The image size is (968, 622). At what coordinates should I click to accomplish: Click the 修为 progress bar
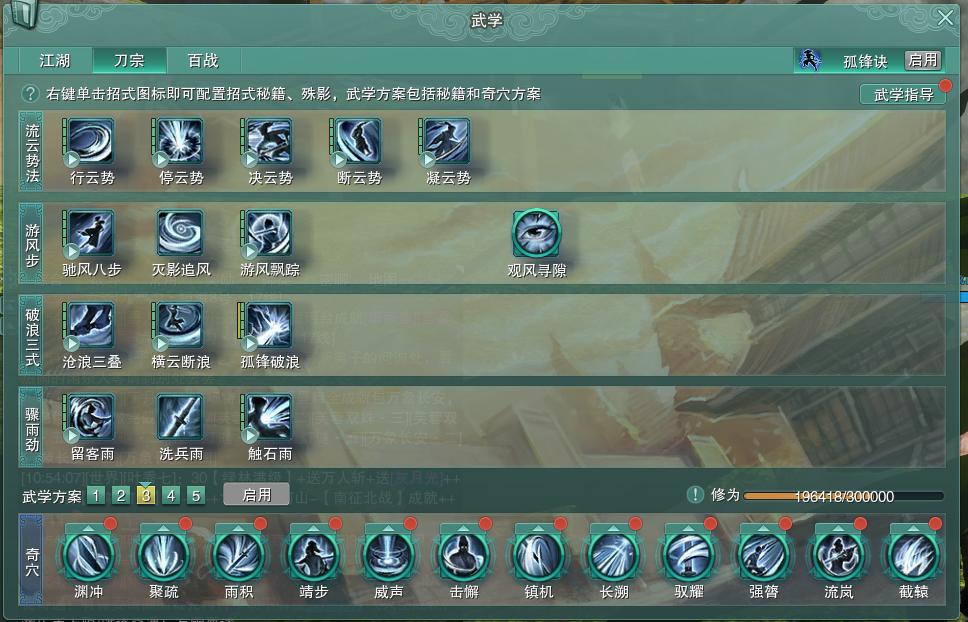point(844,496)
